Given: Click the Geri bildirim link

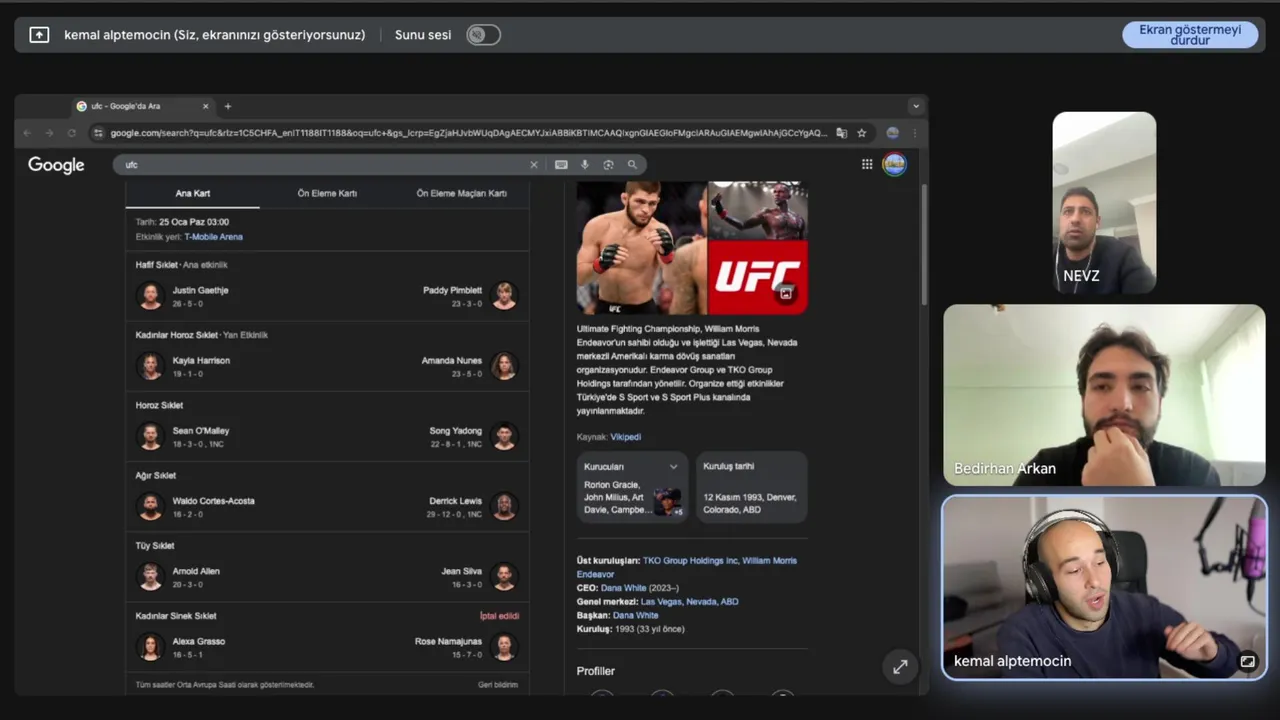Looking at the screenshot, I should pyautogui.click(x=498, y=685).
